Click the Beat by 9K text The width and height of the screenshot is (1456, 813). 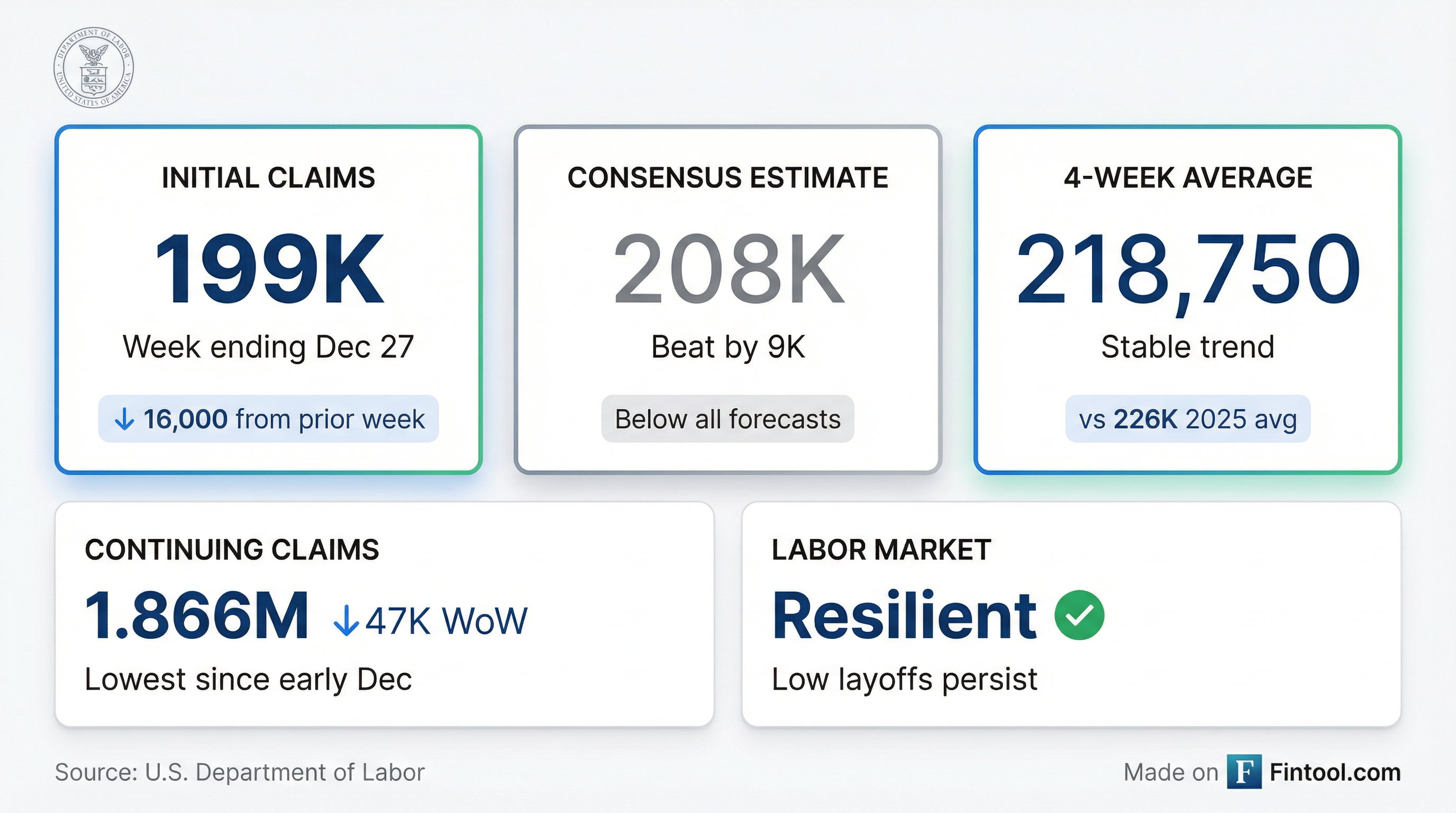(x=728, y=347)
